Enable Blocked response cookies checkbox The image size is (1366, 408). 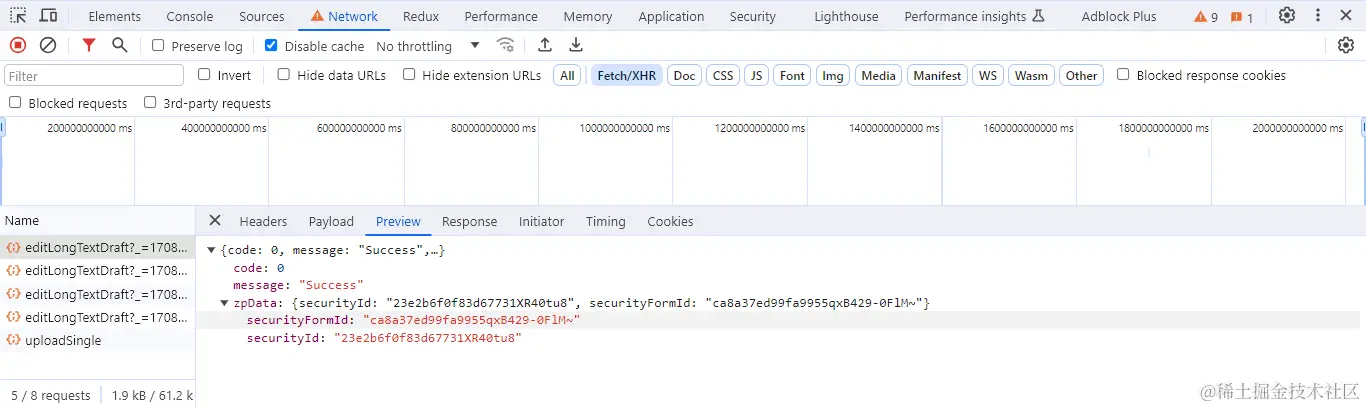[x=1123, y=74]
